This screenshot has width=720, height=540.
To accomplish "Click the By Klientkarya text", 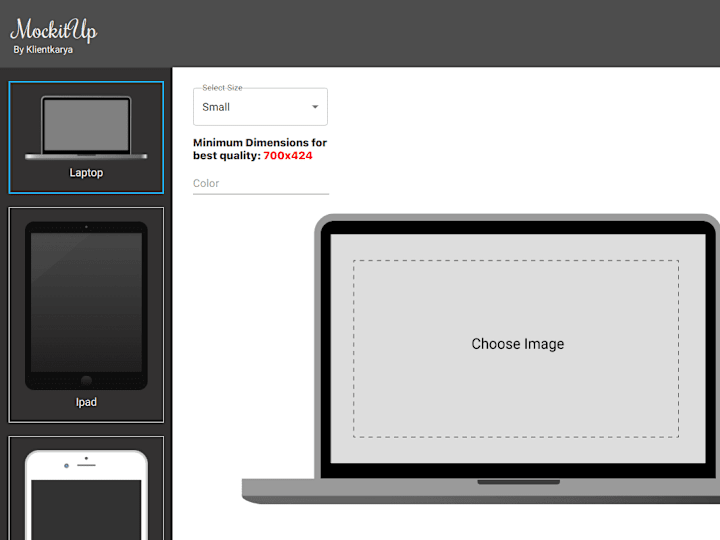I will click(43, 50).
